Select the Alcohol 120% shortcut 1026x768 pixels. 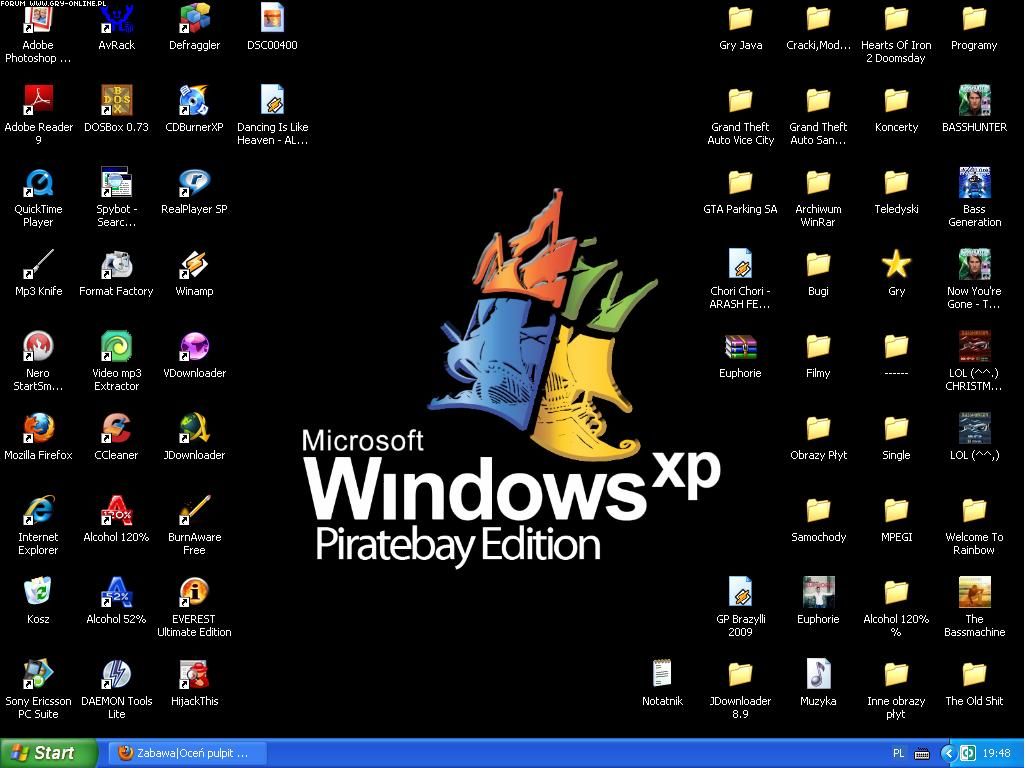coord(116,510)
